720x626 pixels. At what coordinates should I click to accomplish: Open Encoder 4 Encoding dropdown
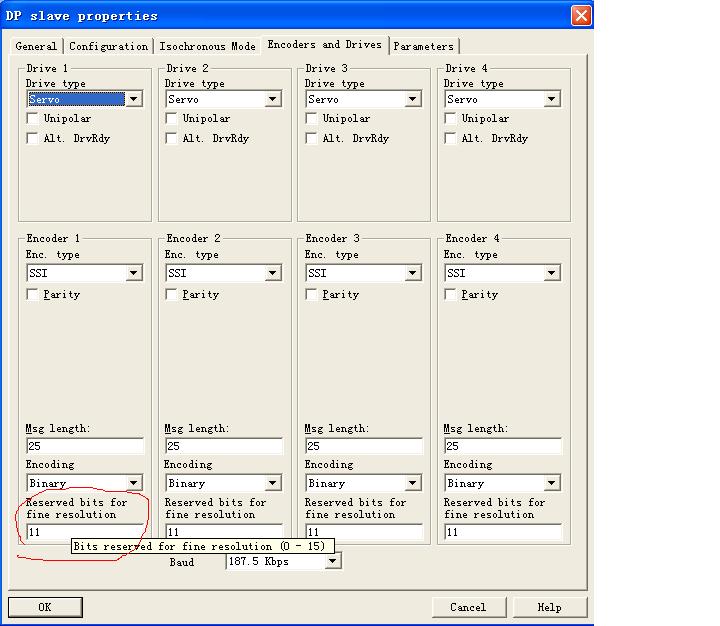(x=503, y=483)
